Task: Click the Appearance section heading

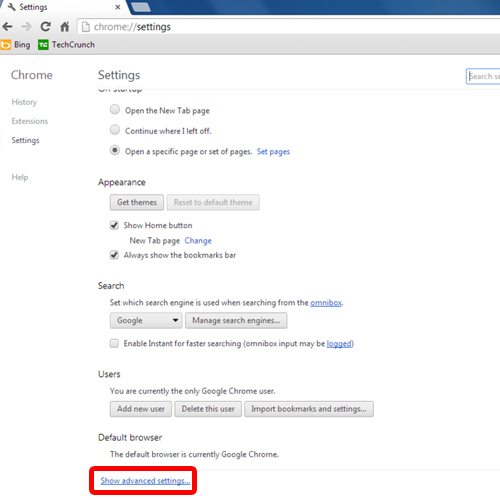Action: (x=122, y=182)
